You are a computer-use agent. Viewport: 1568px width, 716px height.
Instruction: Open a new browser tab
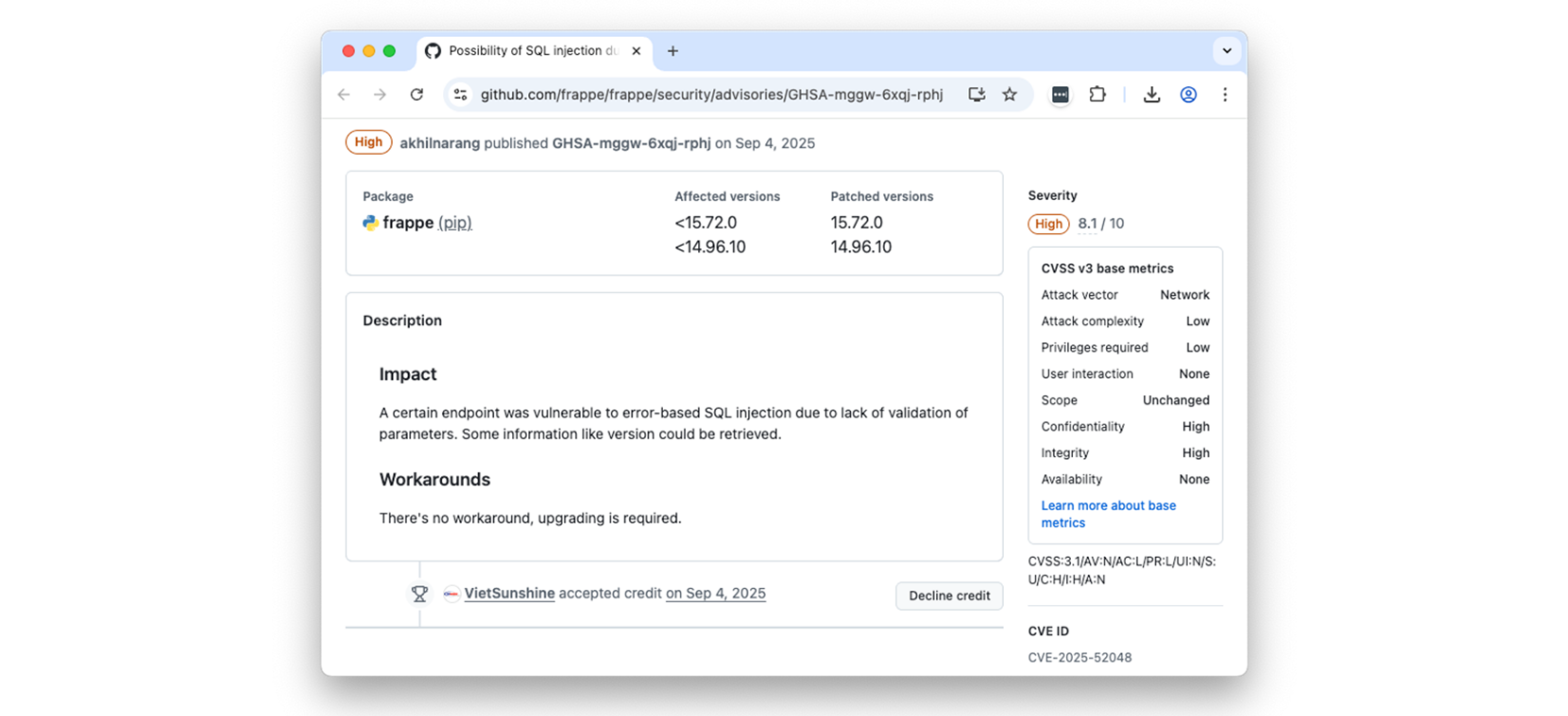click(x=673, y=51)
